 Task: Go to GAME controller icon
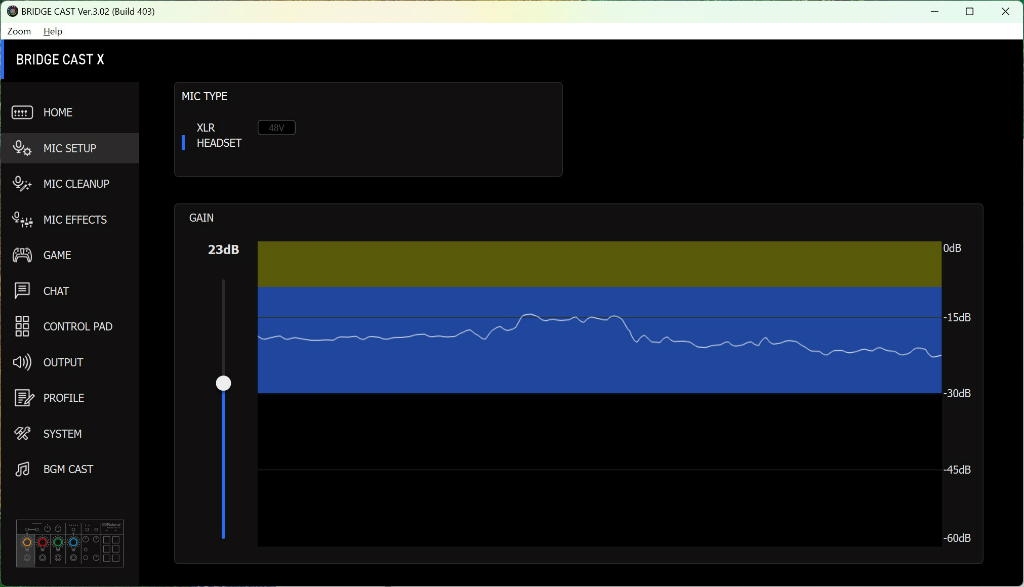[22, 255]
